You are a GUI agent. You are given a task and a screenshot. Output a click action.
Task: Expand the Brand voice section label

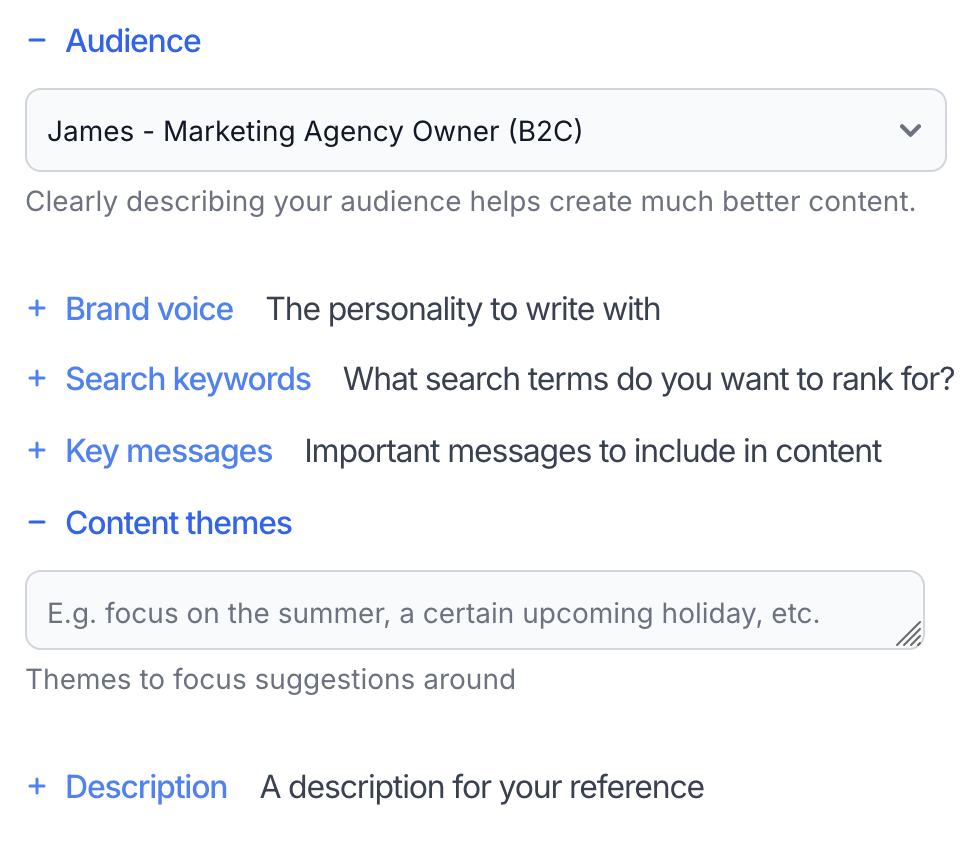click(x=149, y=309)
